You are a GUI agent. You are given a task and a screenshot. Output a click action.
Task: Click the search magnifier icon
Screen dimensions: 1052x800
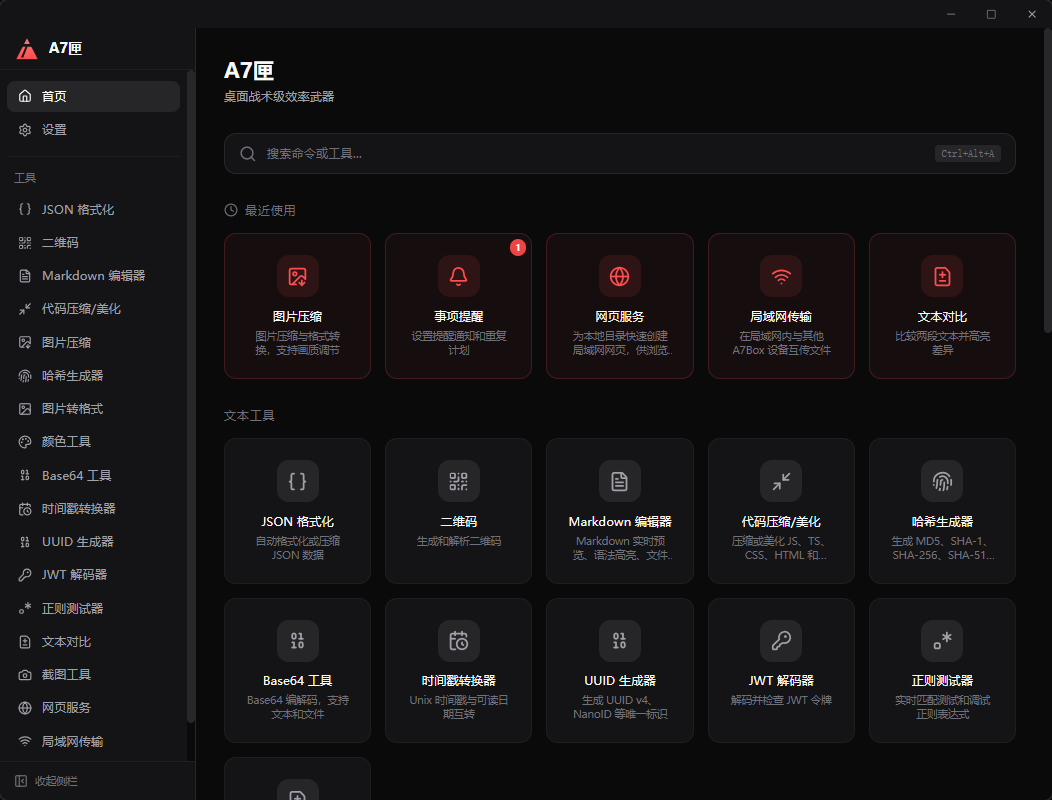click(248, 154)
